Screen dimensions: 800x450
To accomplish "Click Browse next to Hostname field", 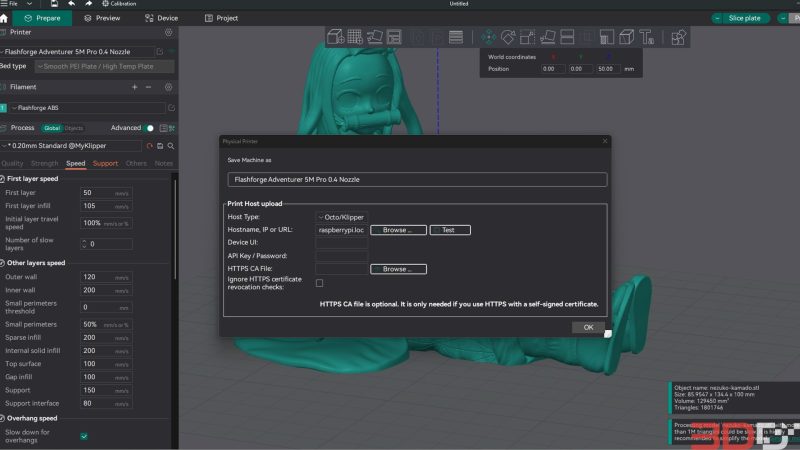I will 398,230.
